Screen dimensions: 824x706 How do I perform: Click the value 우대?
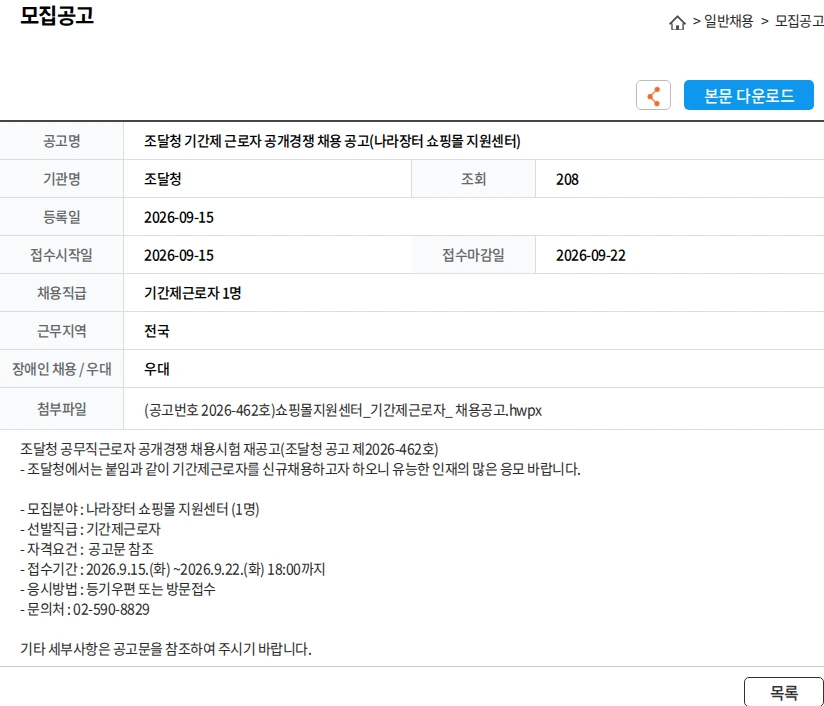(157, 369)
